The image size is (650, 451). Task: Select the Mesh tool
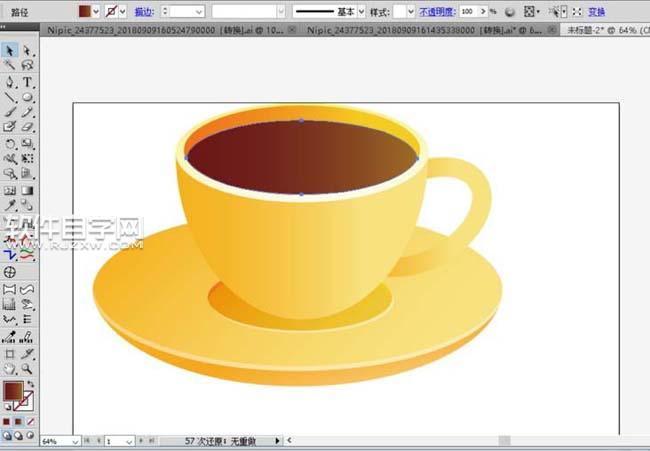point(10,191)
